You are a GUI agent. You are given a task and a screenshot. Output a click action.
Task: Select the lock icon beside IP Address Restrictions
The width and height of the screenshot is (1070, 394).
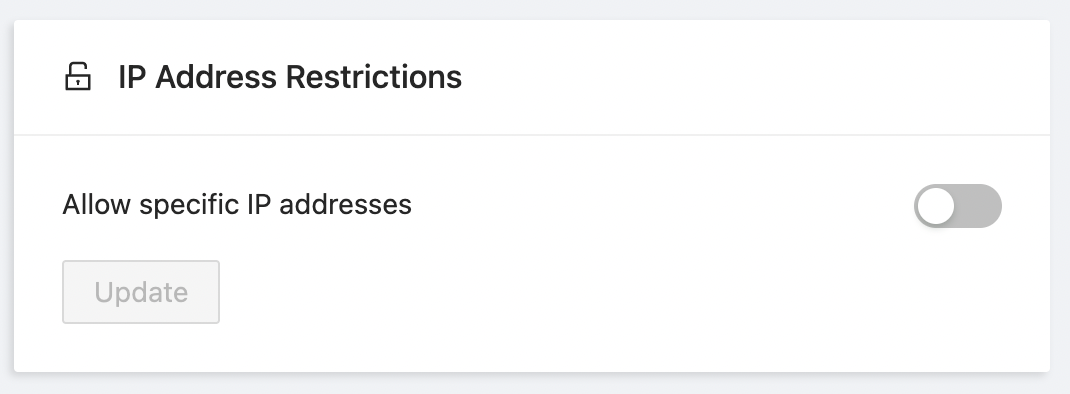pyautogui.click(x=78, y=76)
